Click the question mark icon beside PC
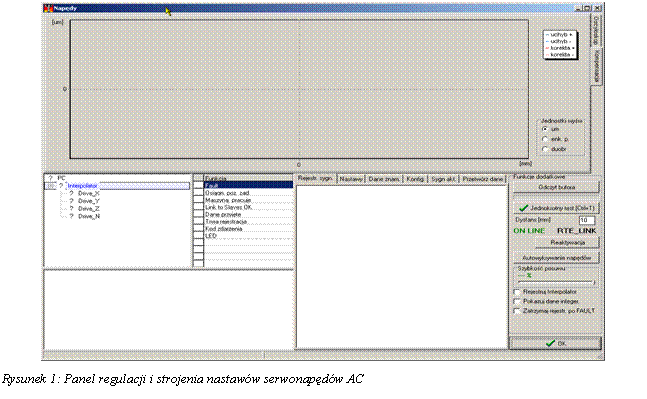Screen dimensions: 647x399 (x=51, y=178)
